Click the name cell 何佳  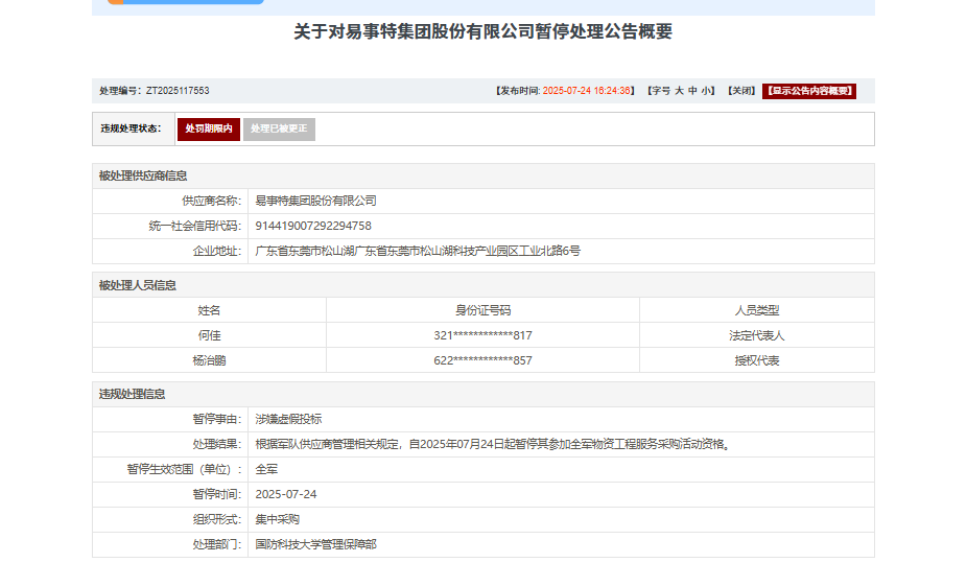click(x=209, y=336)
